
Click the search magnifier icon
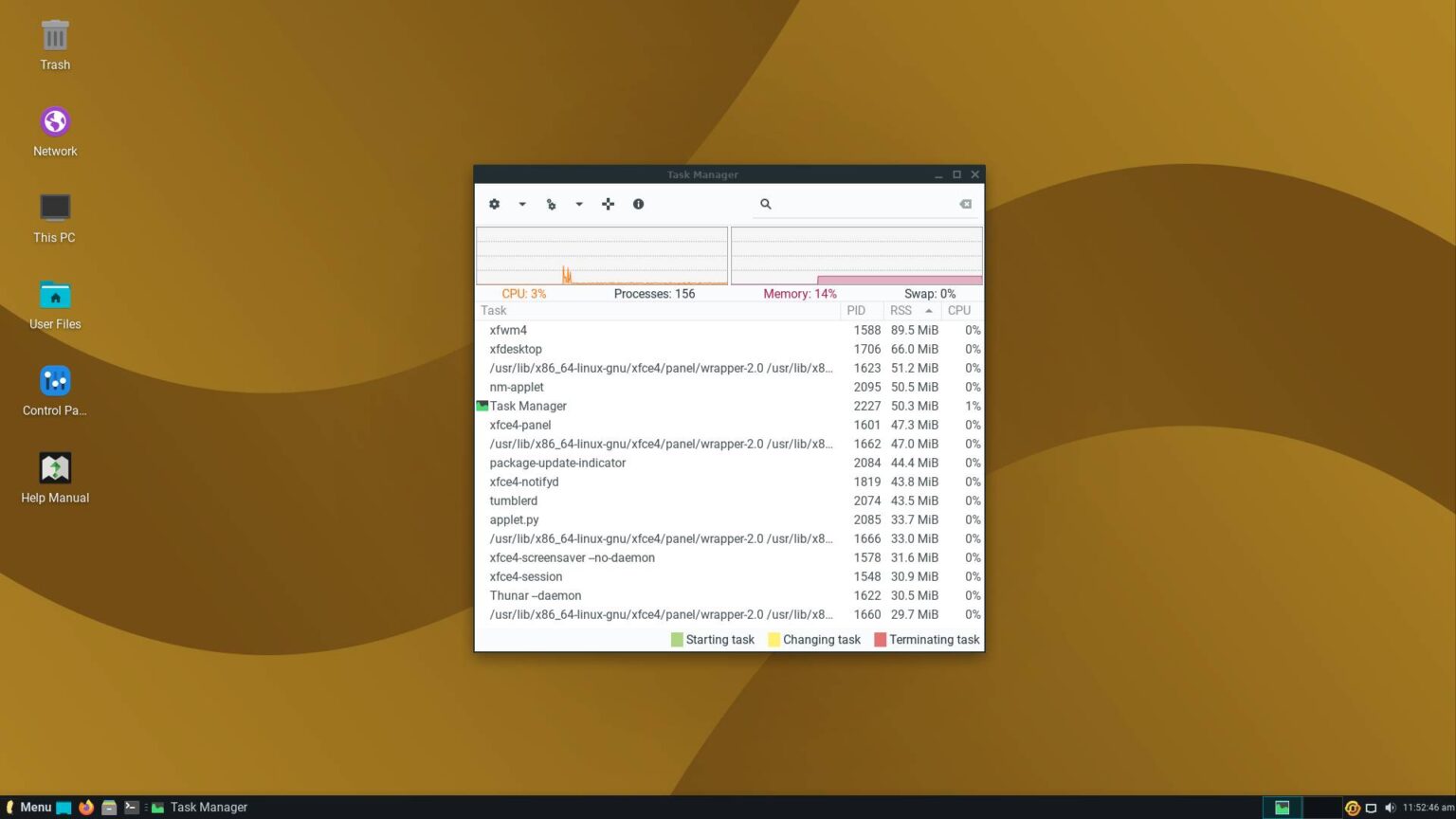coord(766,204)
